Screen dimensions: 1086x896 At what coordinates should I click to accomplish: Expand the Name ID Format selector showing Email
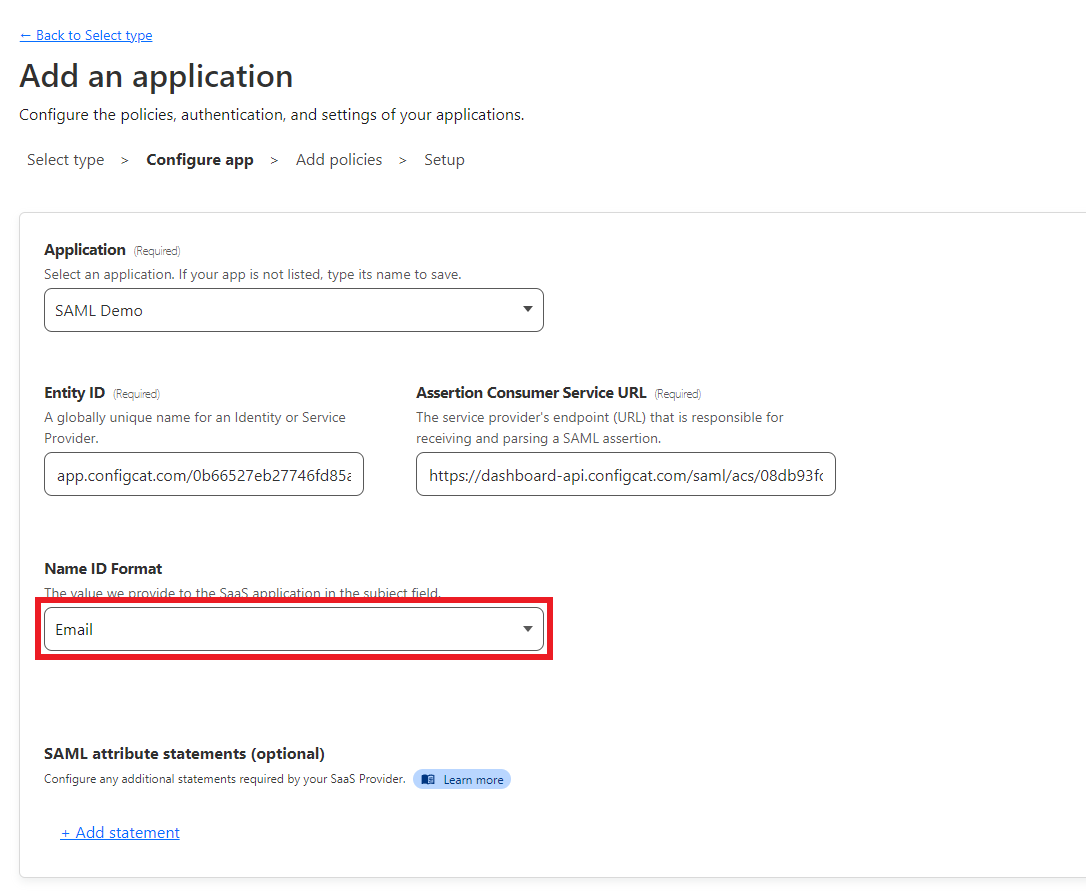293,629
